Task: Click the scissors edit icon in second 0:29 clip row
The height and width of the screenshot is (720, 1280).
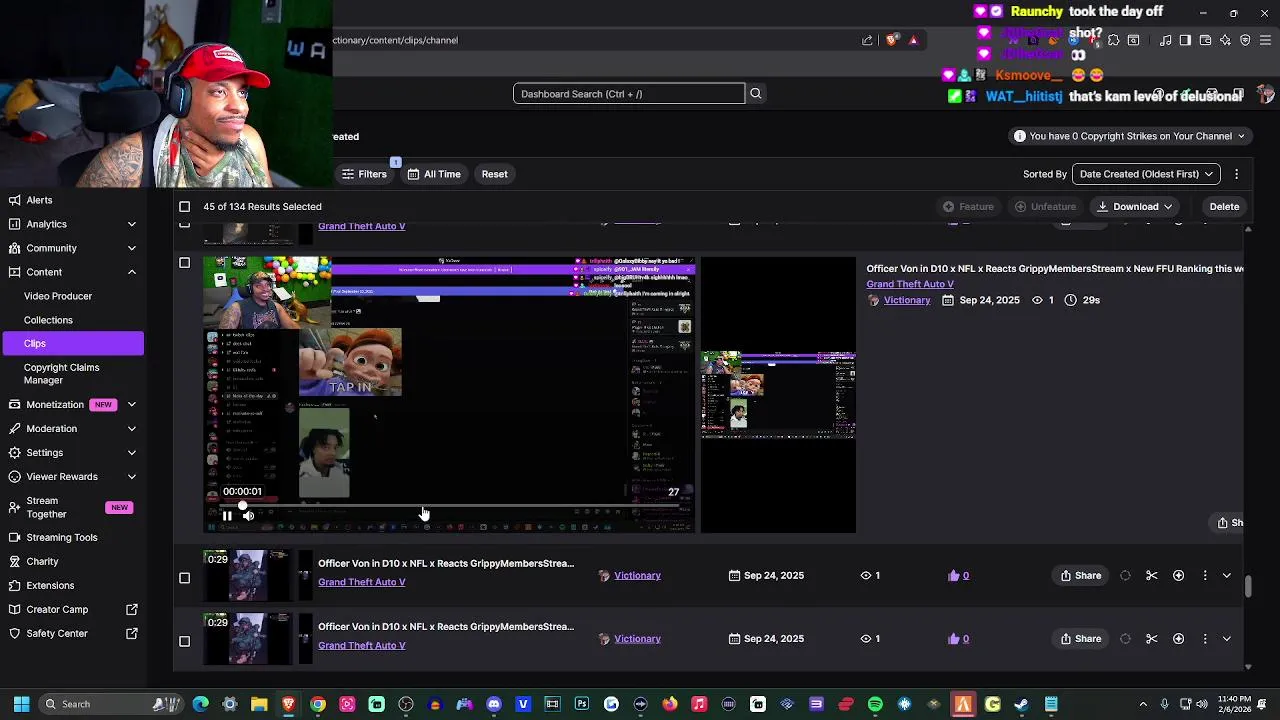Action: click(x=1152, y=639)
